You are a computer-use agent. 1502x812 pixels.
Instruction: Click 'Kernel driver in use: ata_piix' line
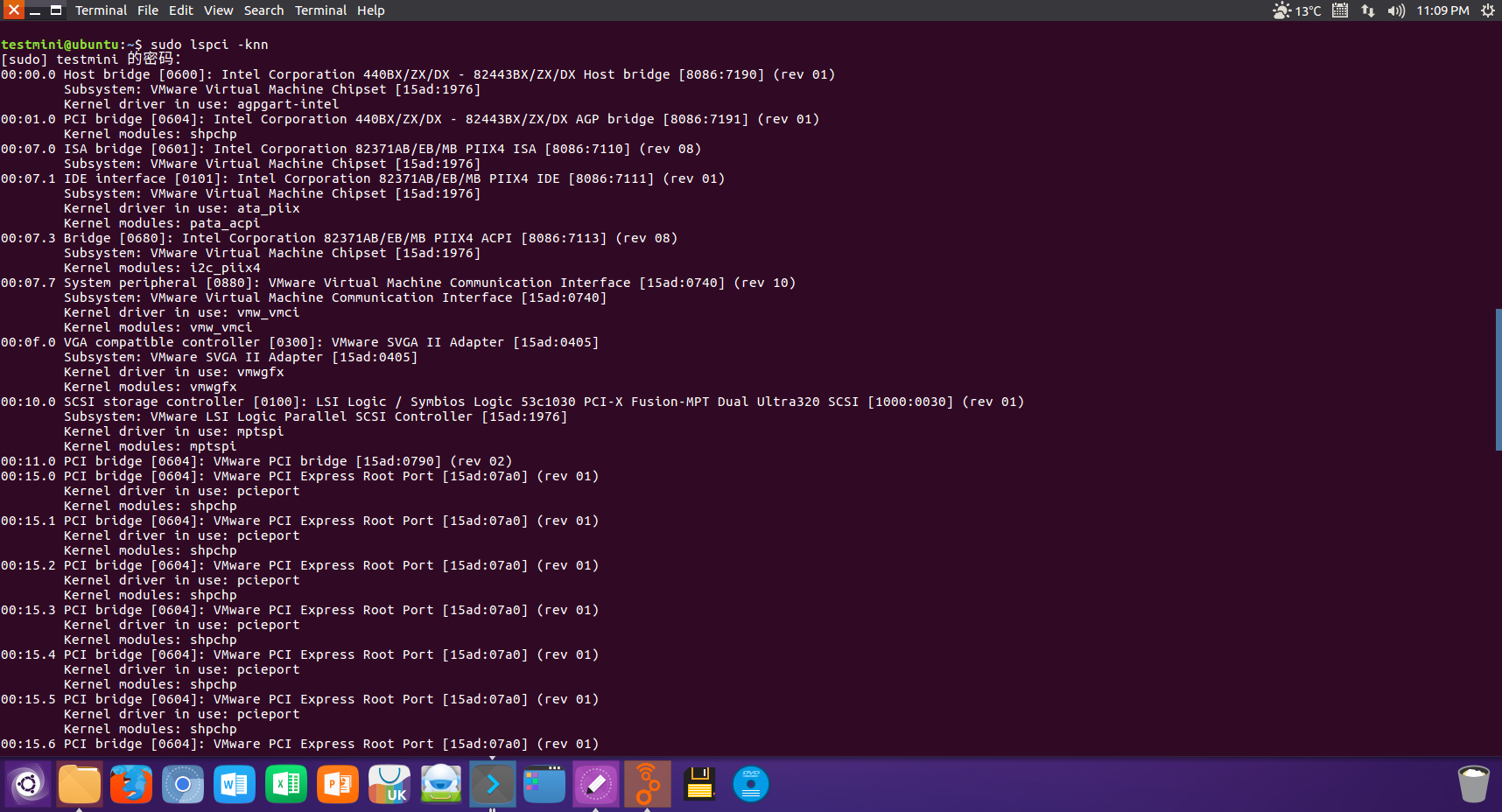point(182,208)
